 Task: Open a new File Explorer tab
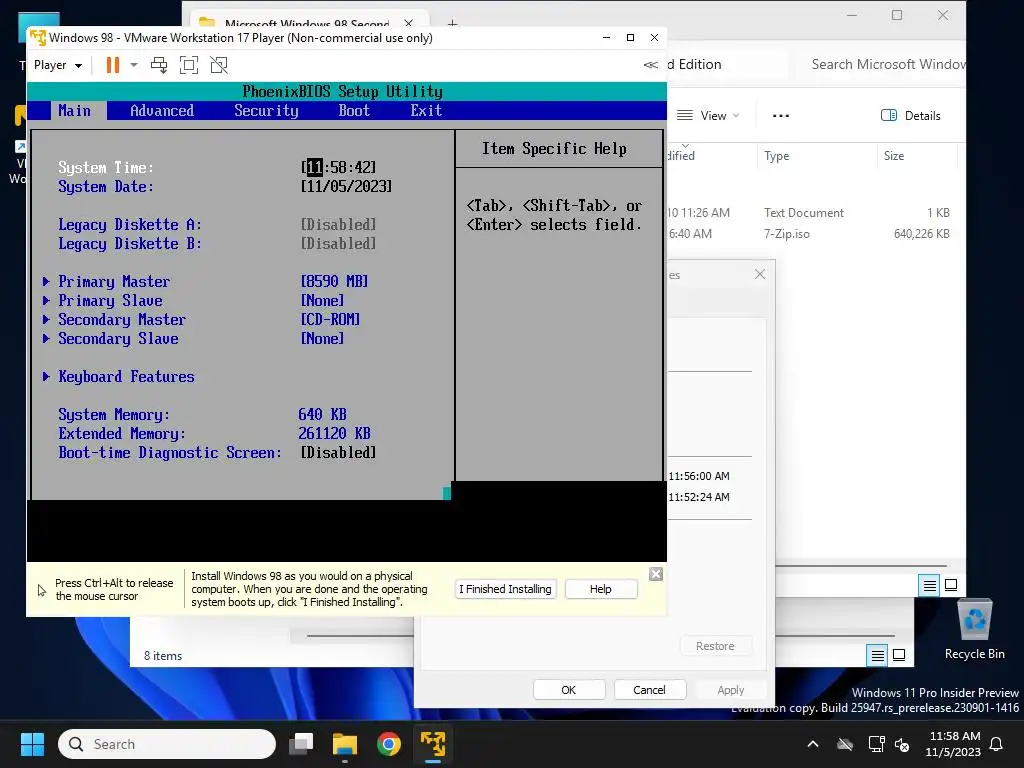[x=453, y=24]
